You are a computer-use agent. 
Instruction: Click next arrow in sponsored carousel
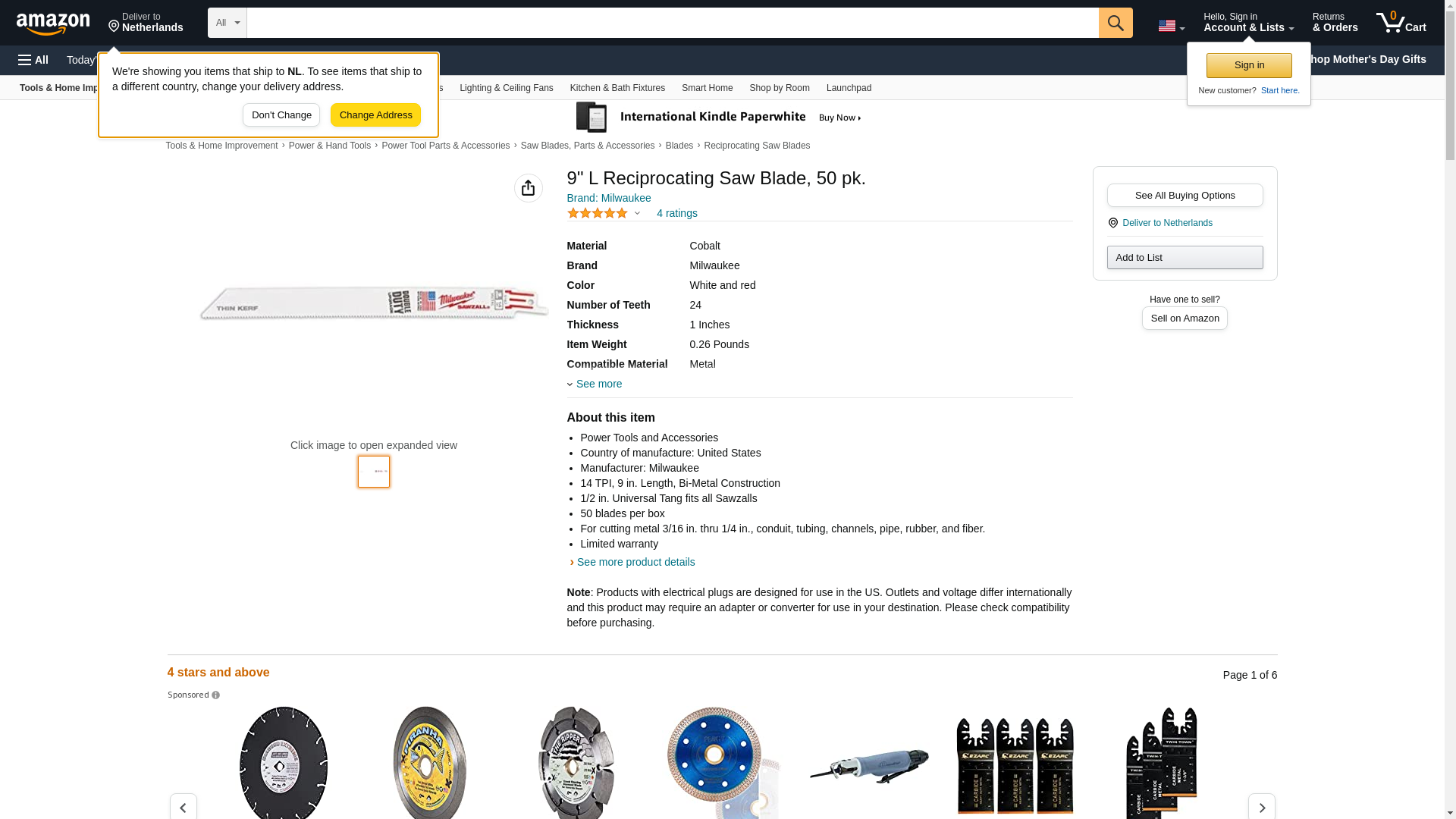(x=1261, y=807)
